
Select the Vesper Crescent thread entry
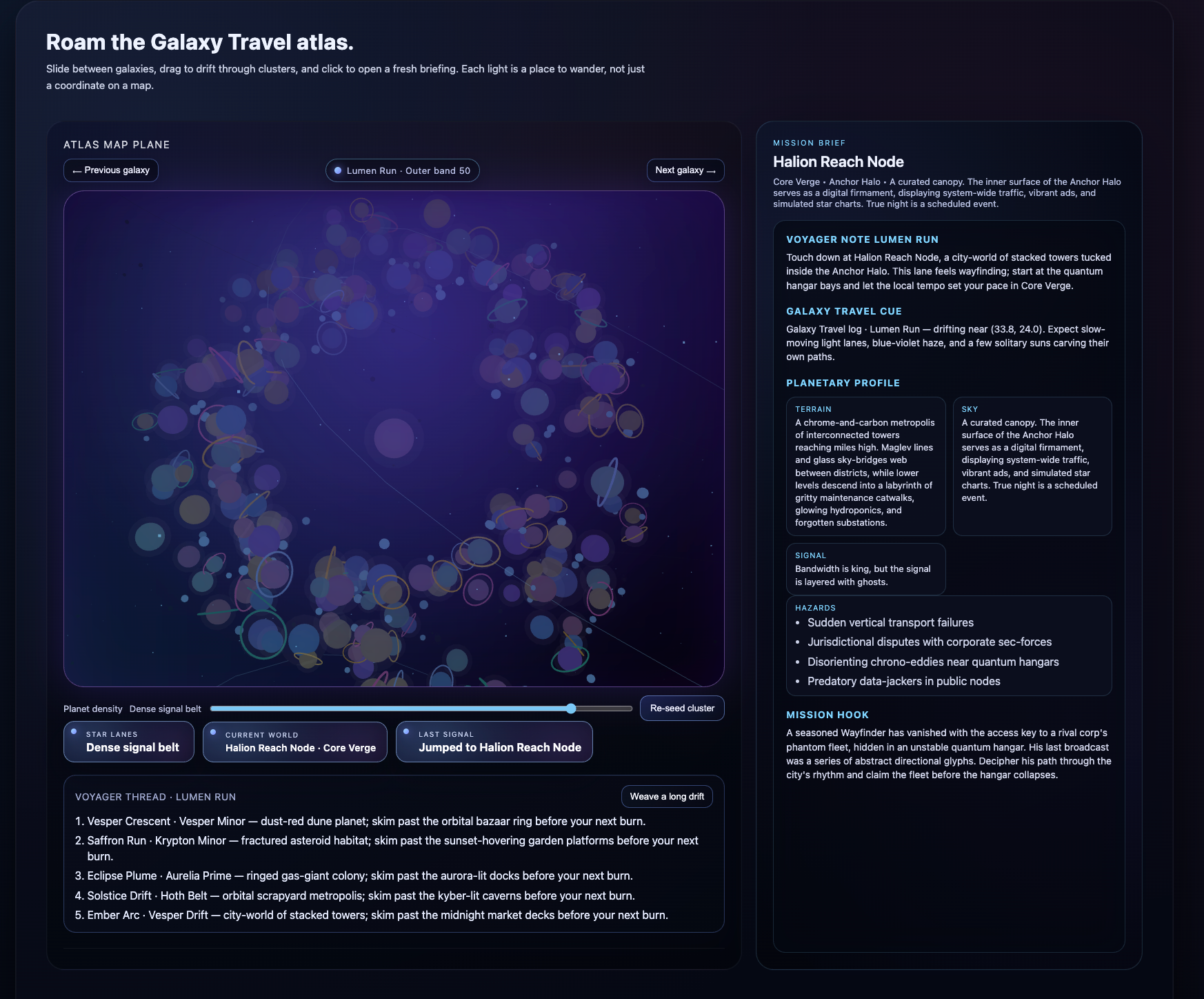[360, 821]
